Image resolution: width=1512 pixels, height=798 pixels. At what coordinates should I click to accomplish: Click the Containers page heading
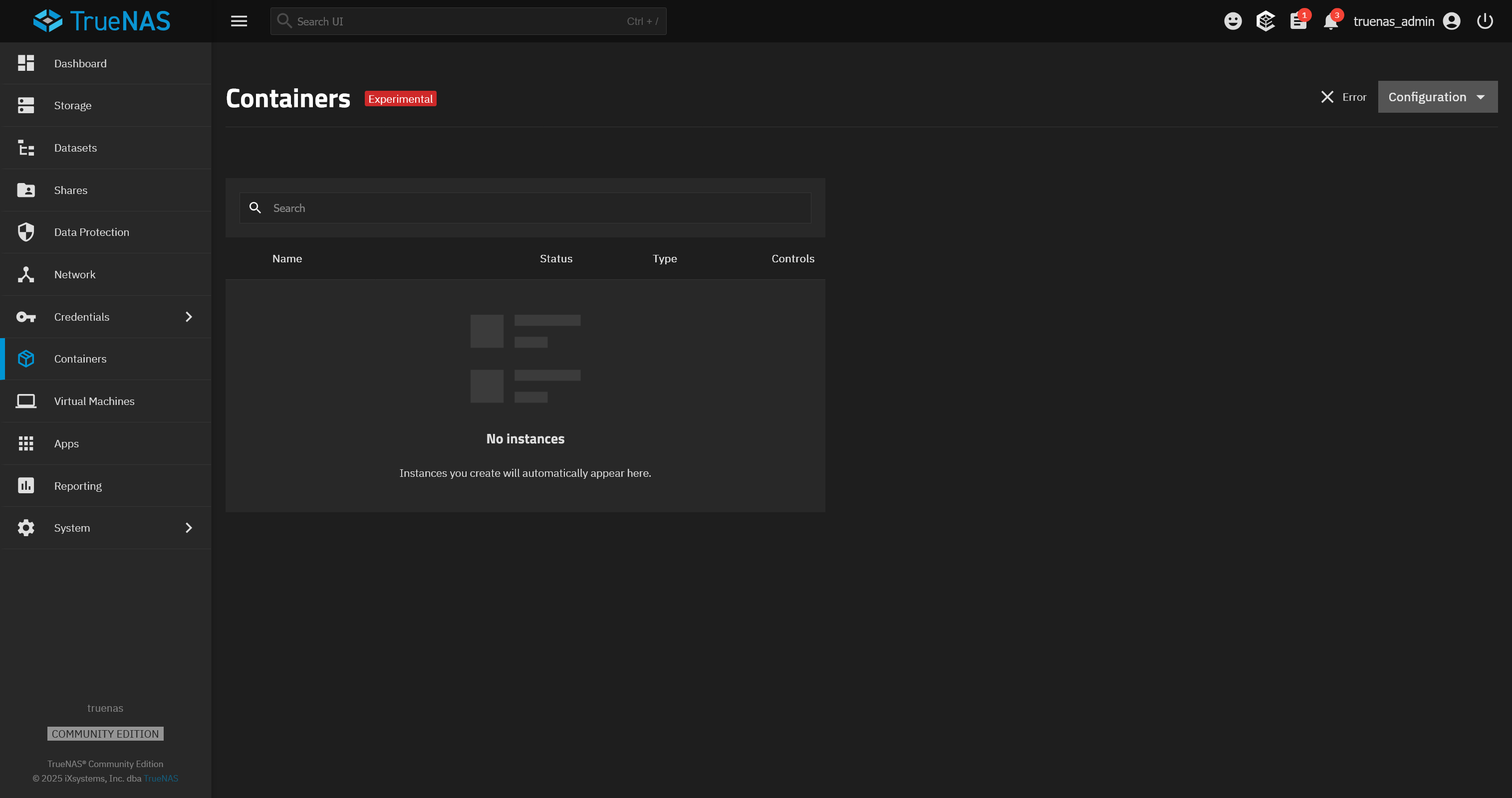click(x=287, y=98)
